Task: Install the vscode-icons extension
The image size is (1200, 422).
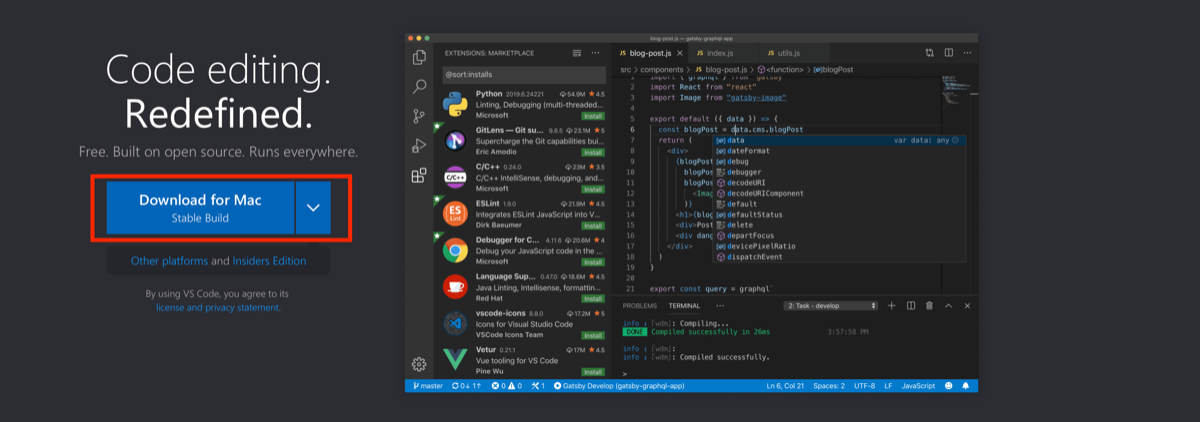Action: pos(592,334)
